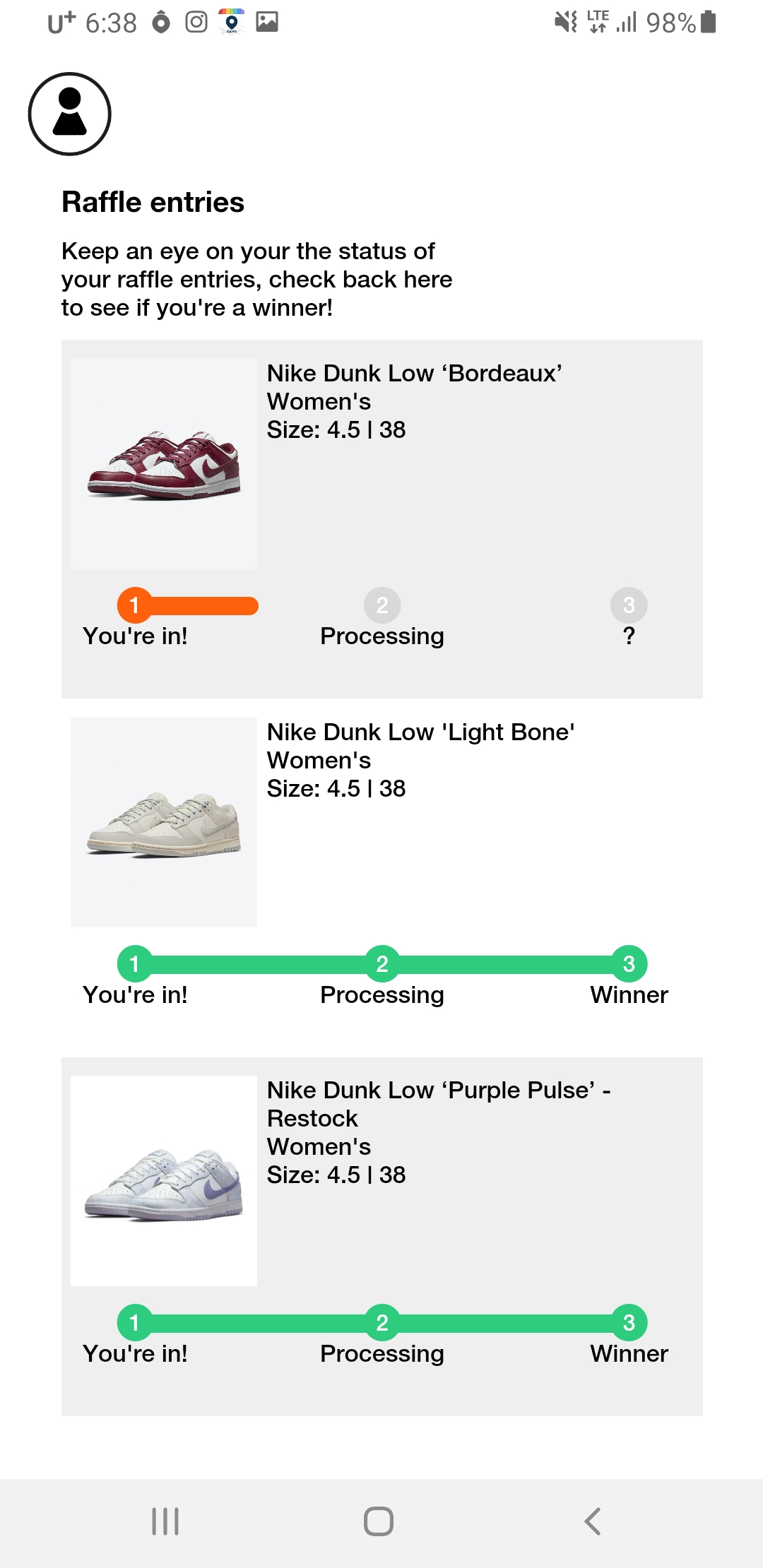The width and height of the screenshot is (763, 1568).
Task: Tap the Instagram notification icon
Action: tap(196, 23)
